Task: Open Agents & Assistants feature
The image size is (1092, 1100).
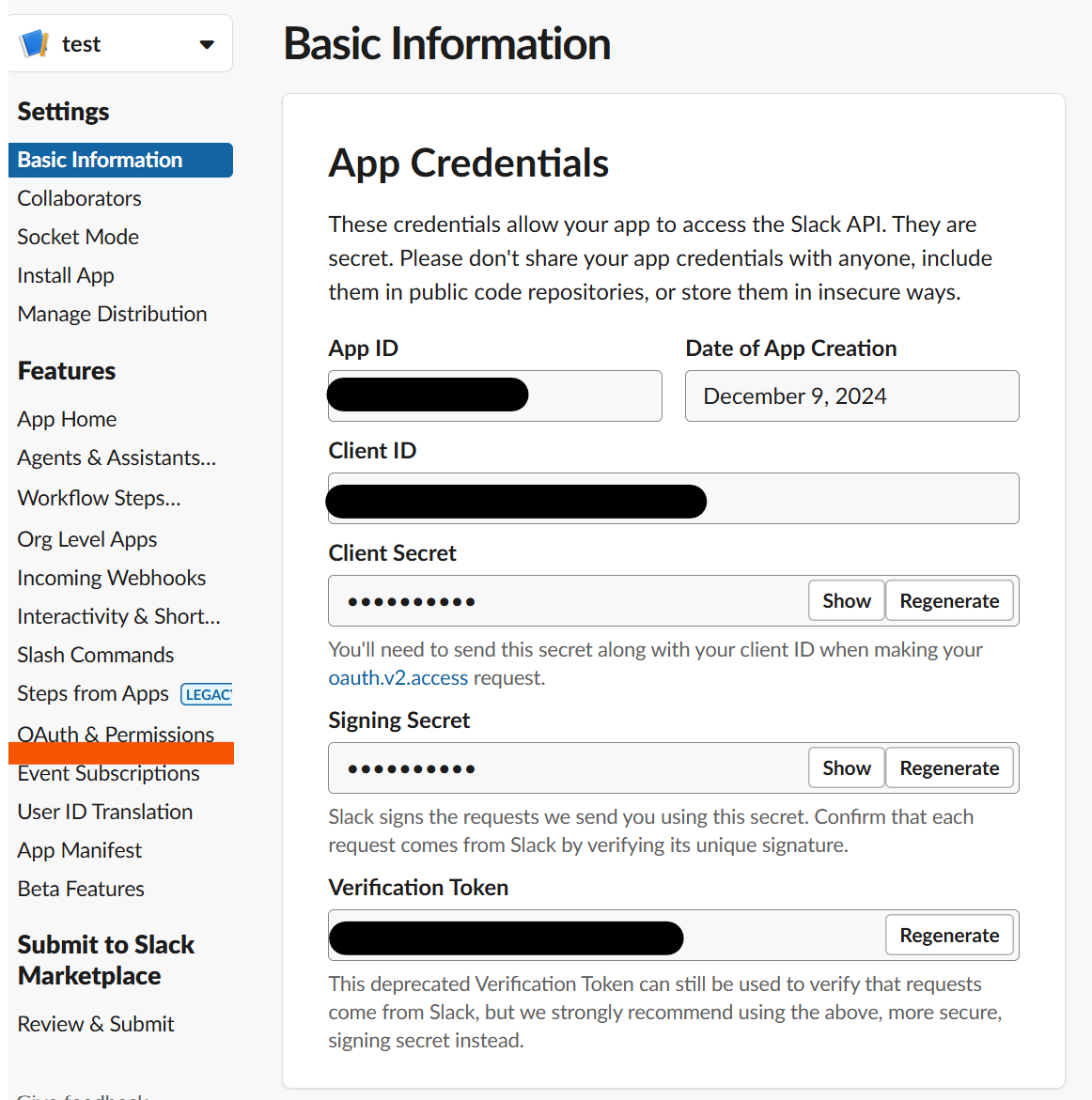Action: click(x=117, y=458)
